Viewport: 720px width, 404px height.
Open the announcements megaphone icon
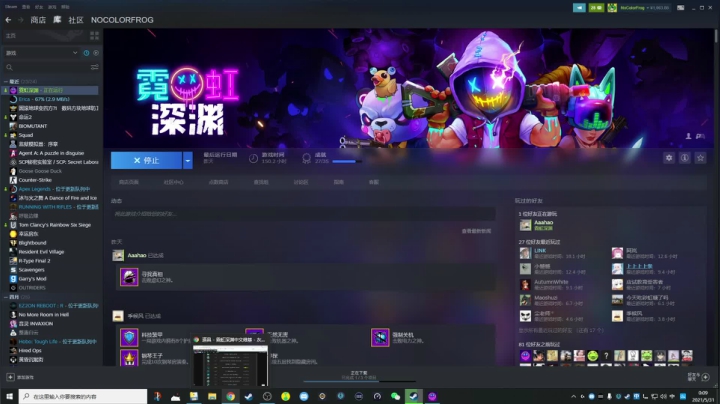click(x=579, y=8)
